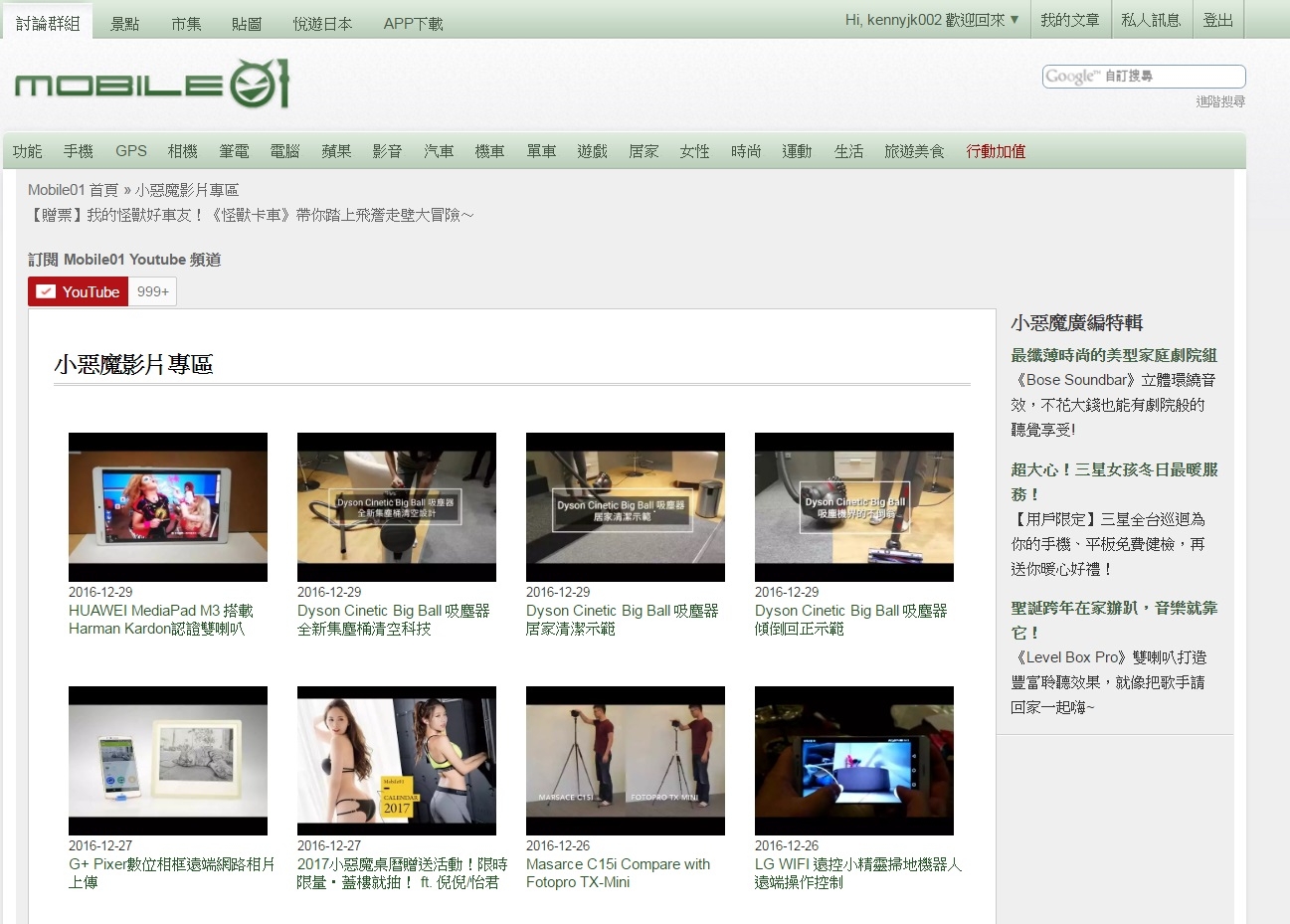Screen dimensions: 1290x924
Task: Open 私人訊息 private messages
Action: coord(1151,20)
